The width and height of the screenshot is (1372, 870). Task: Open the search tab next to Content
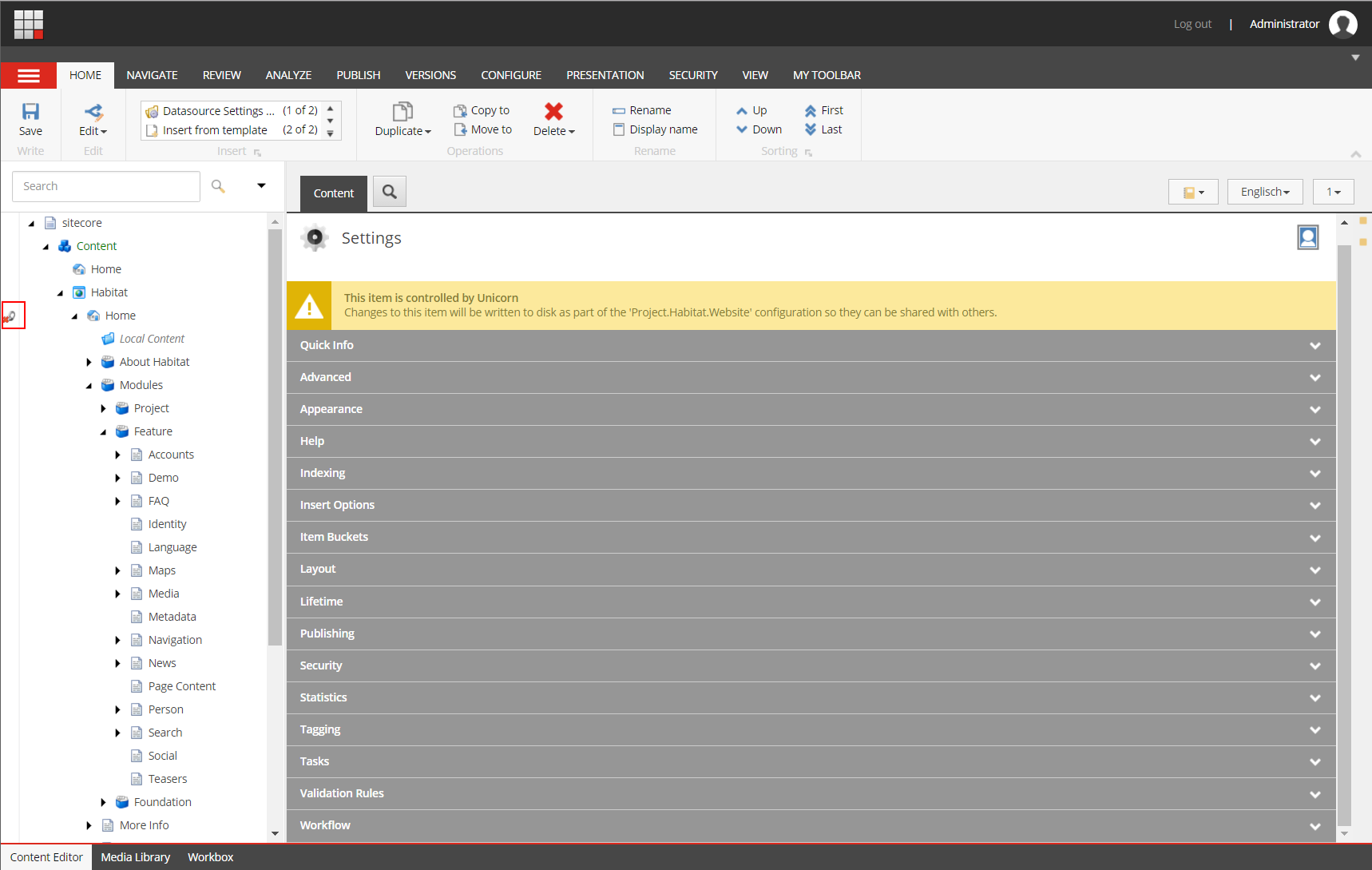pyautogui.click(x=390, y=192)
